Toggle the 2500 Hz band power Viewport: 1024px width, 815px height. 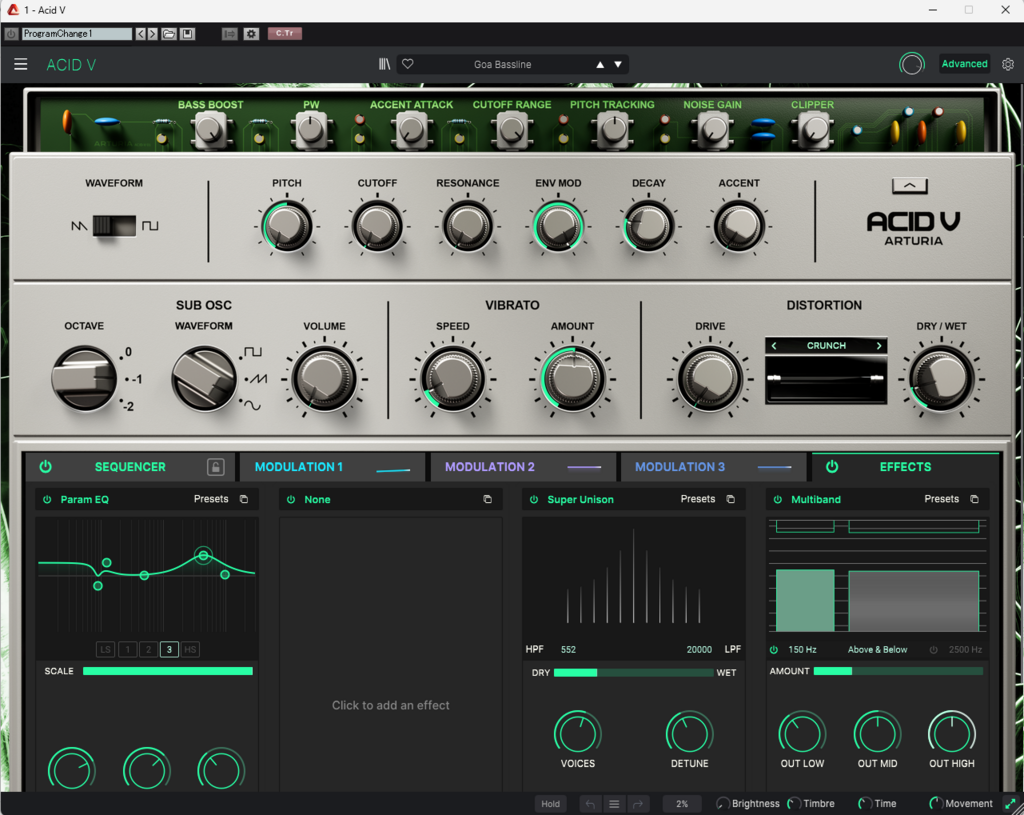[934, 650]
